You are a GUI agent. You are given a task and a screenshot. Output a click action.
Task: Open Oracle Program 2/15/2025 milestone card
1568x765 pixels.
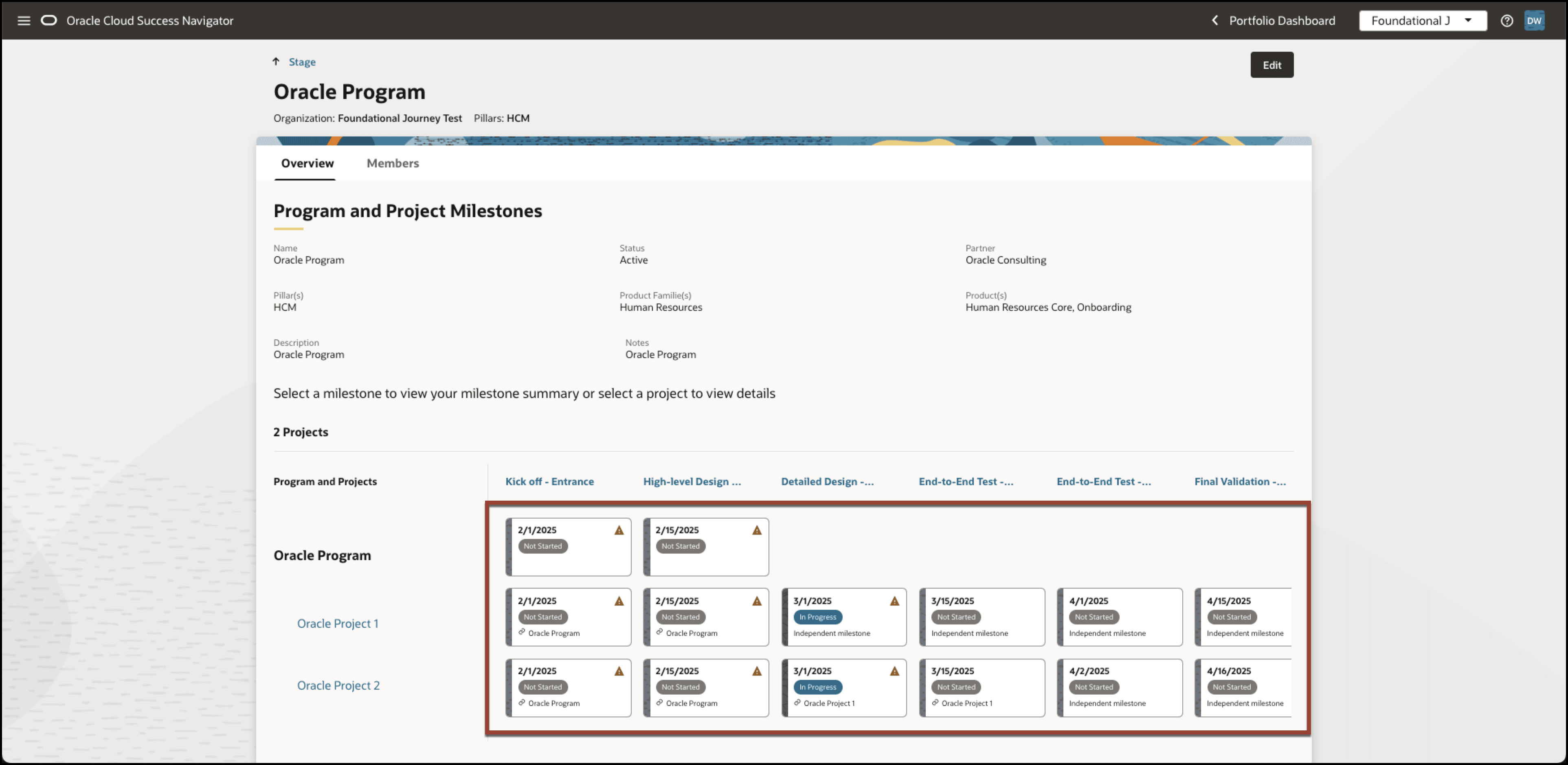[x=706, y=547]
